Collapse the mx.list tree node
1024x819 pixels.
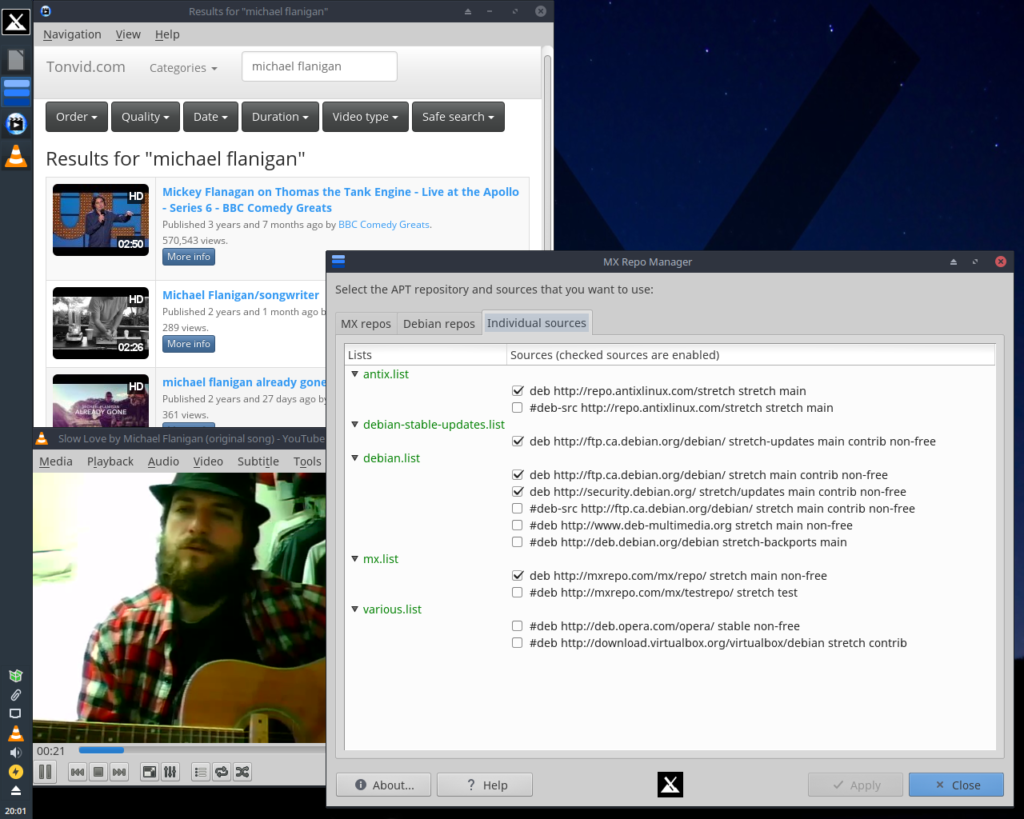coord(355,558)
